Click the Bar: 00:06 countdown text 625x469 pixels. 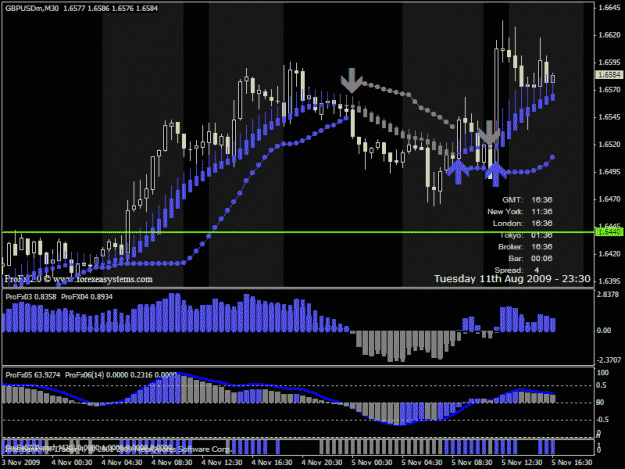(x=531, y=259)
